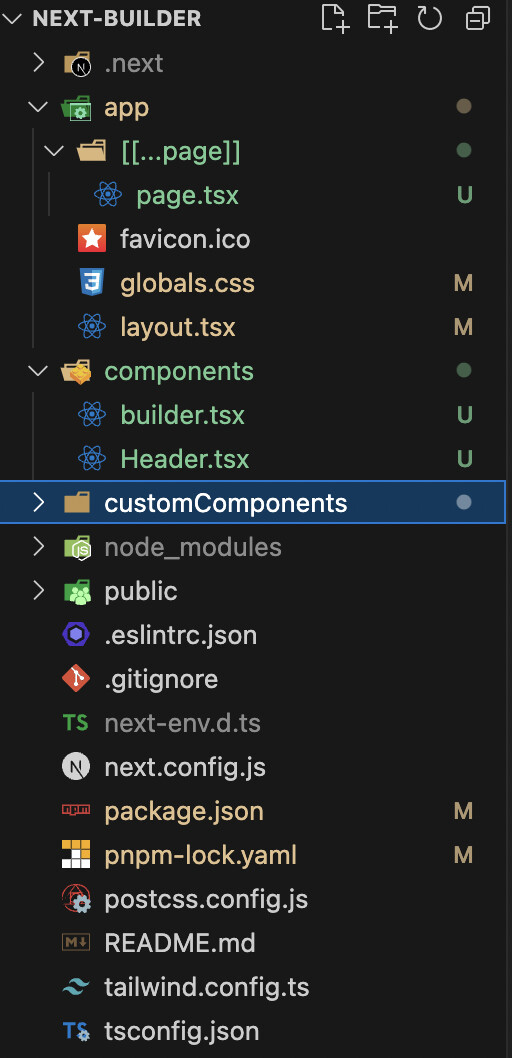Screen dimensions: 512x1058
Task: Click the React icon beside page.tsx
Action: tap(108, 195)
